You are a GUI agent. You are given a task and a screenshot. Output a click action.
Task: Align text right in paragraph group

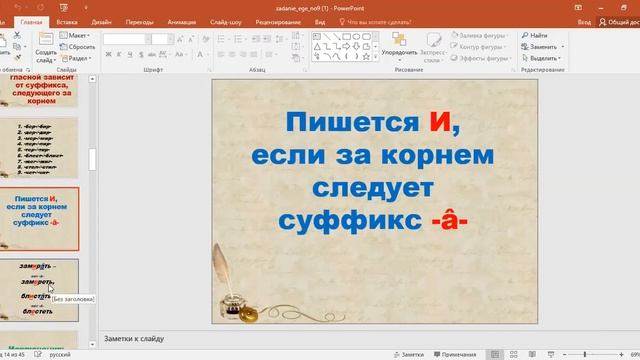243,54
